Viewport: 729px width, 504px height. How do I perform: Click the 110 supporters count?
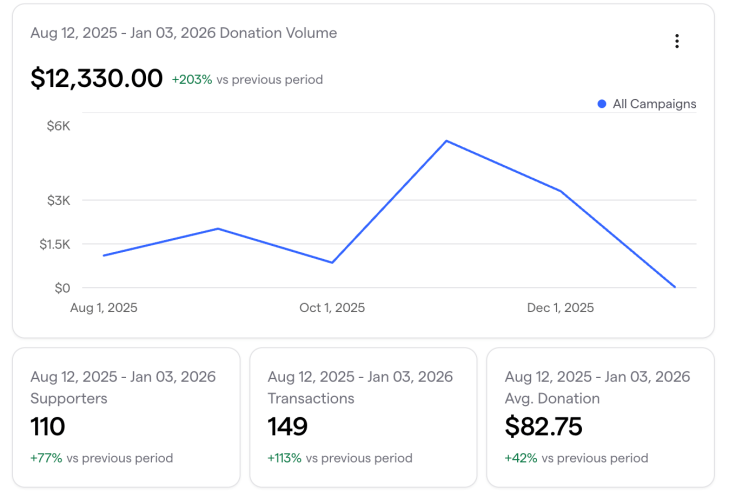(48, 427)
